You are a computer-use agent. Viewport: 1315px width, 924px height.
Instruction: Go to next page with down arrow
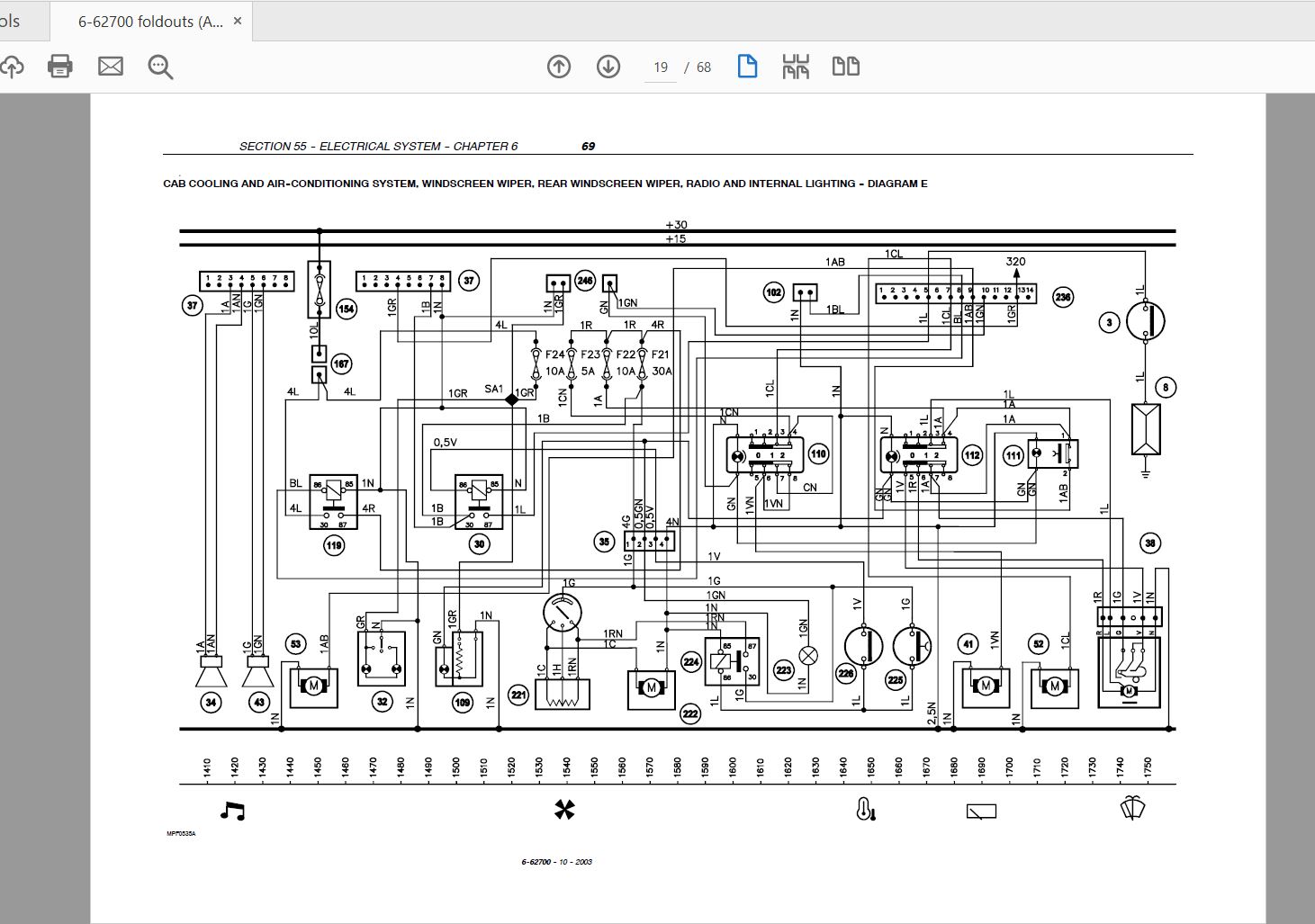pos(608,67)
